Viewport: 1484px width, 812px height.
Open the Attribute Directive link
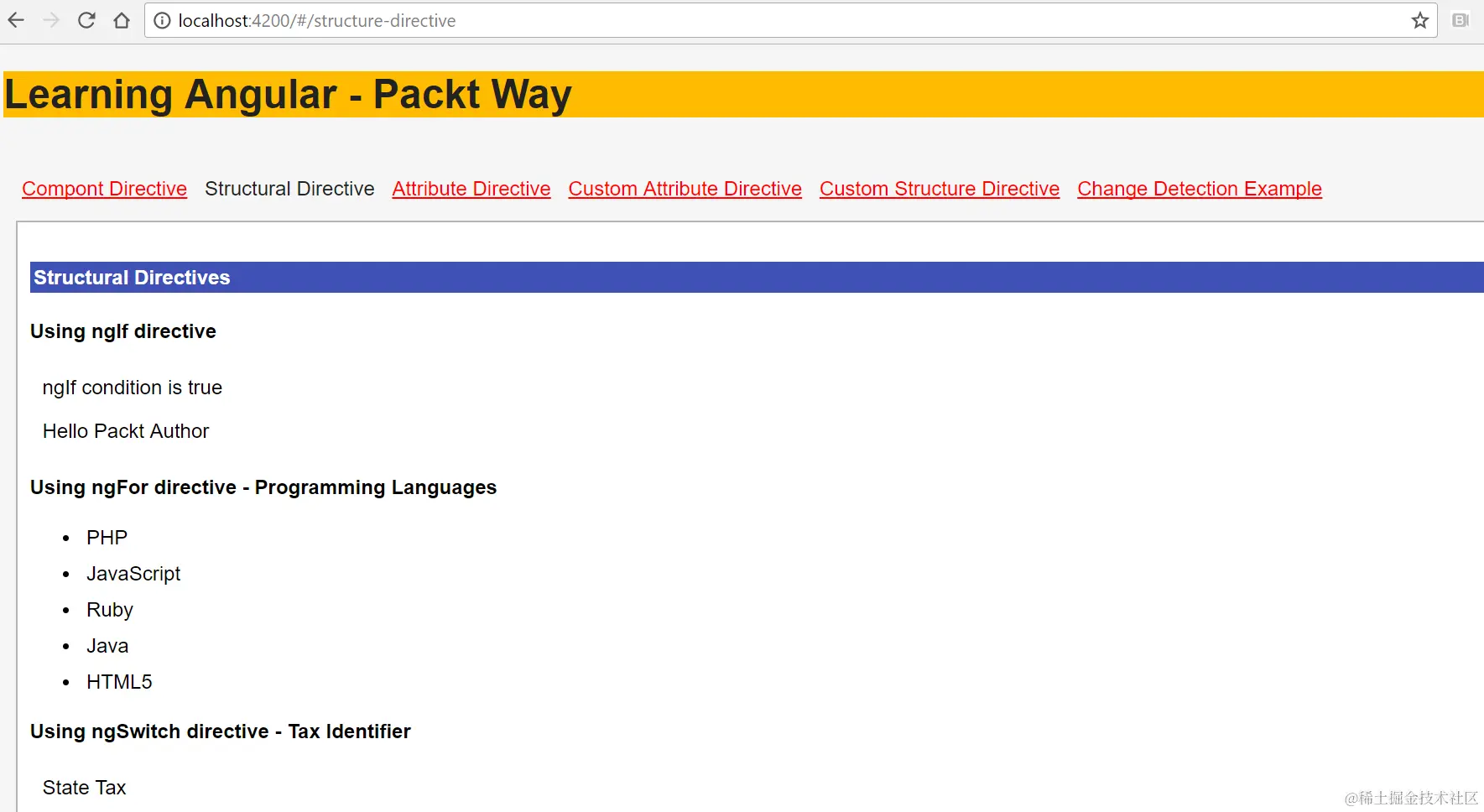(x=471, y=189)
